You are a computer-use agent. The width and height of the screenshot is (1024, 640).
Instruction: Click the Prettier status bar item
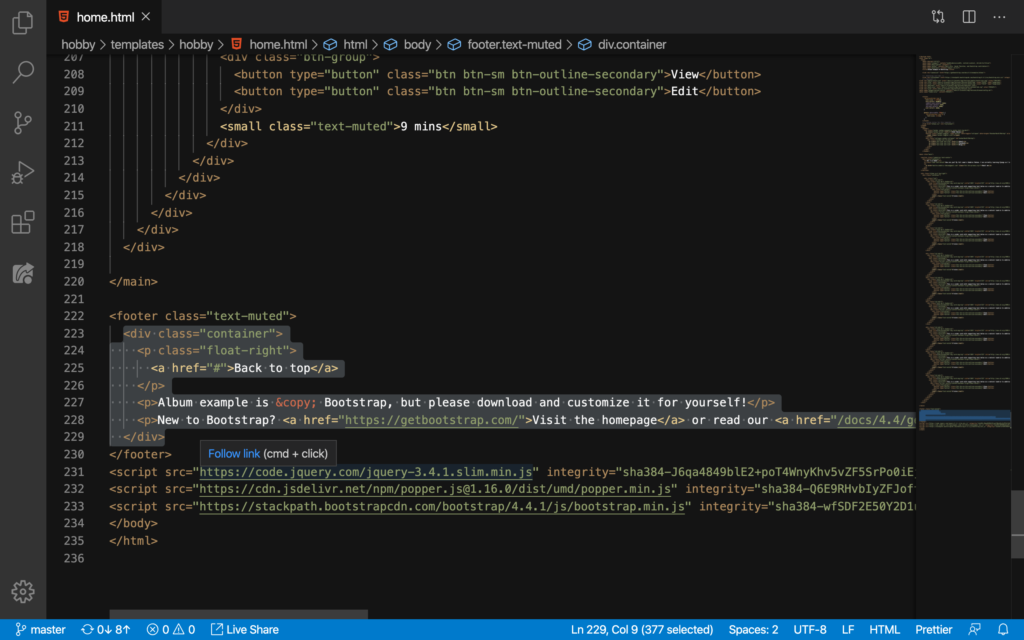[x=933, y=630]
